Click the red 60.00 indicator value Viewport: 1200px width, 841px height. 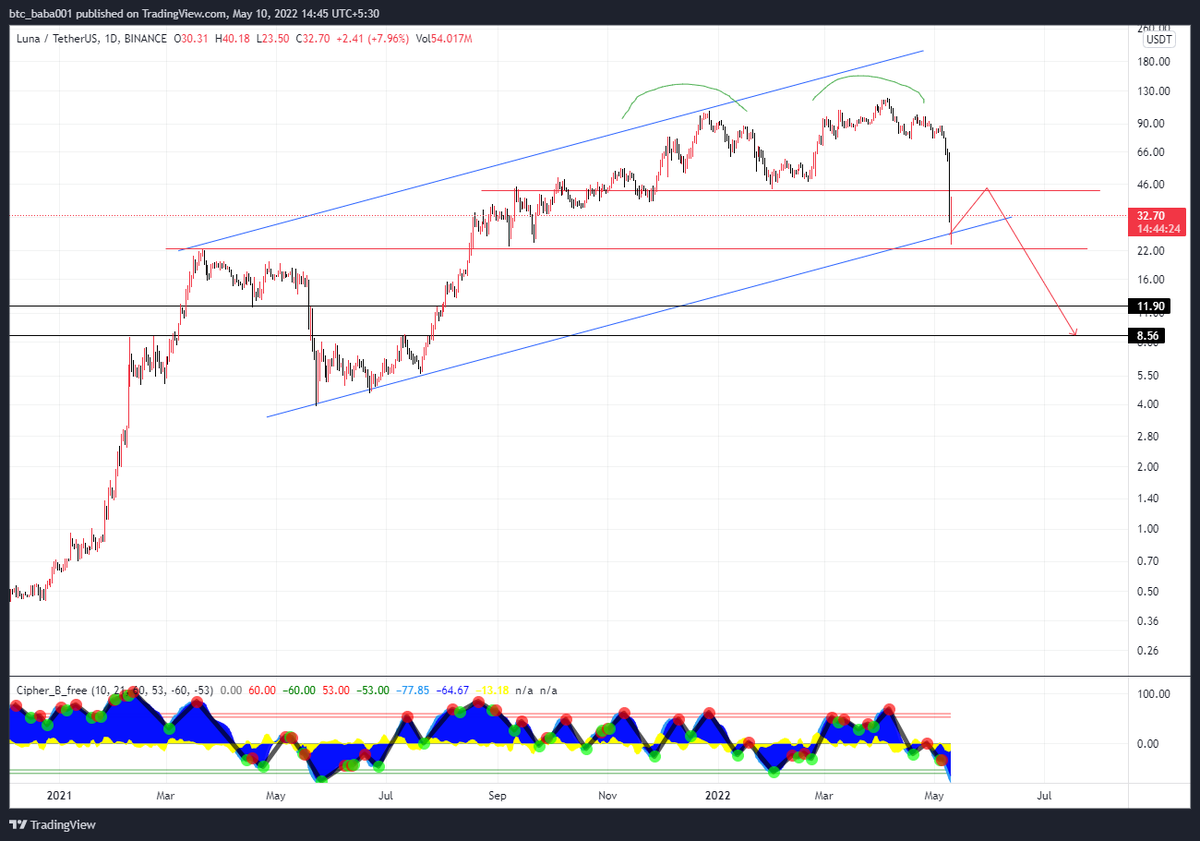point(262,691)
